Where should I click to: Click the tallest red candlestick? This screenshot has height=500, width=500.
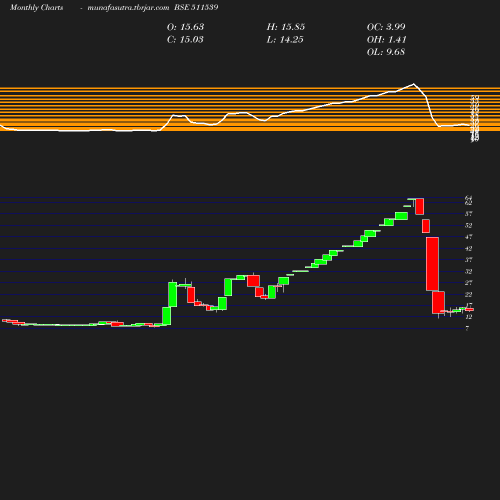tap(432, 264)
